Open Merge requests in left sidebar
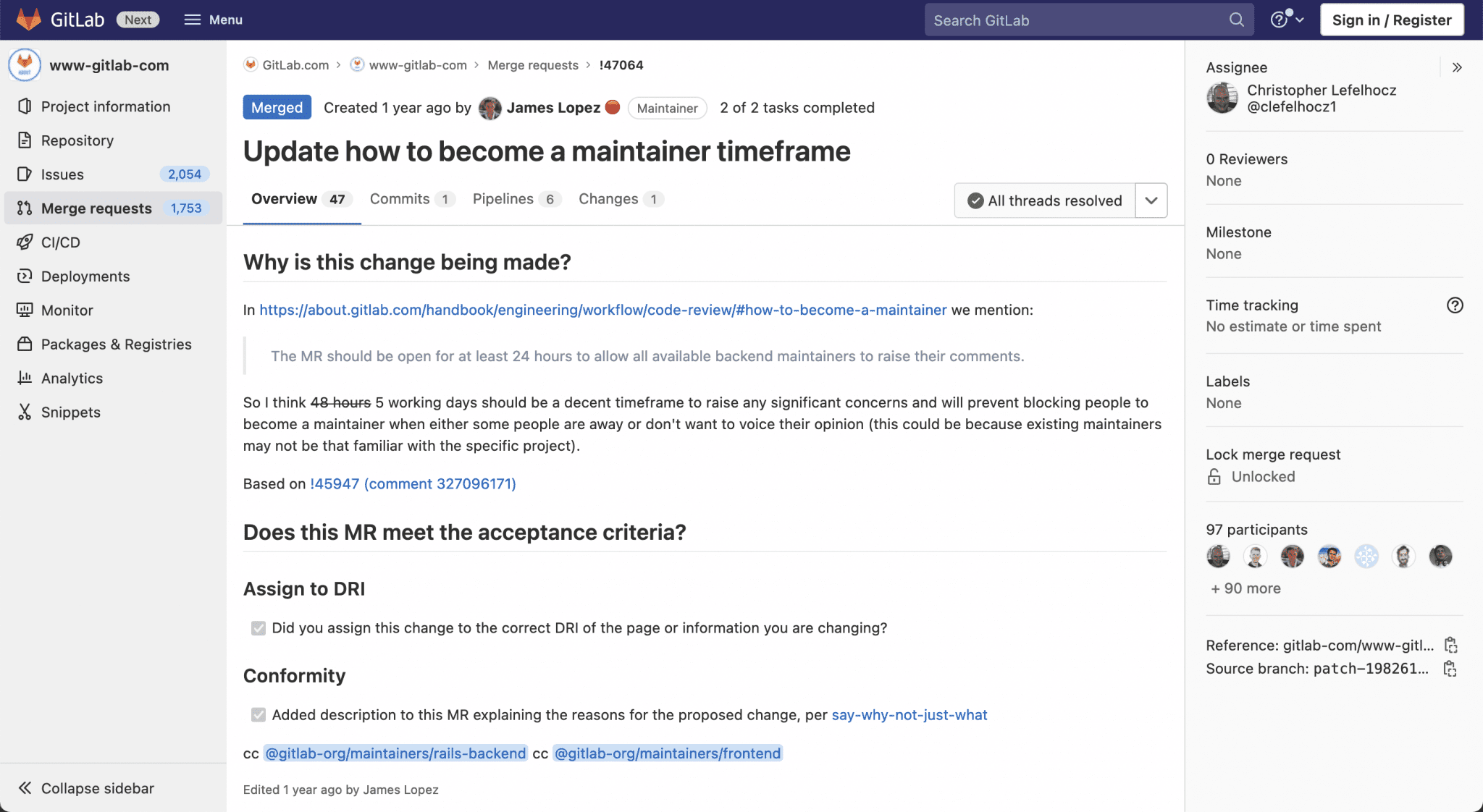 click(113, 208)
